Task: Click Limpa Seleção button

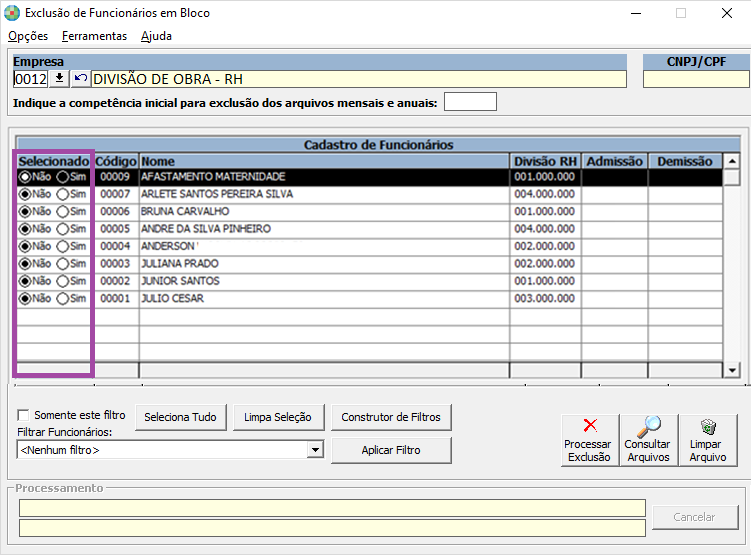Action: [x=278, y=417]
